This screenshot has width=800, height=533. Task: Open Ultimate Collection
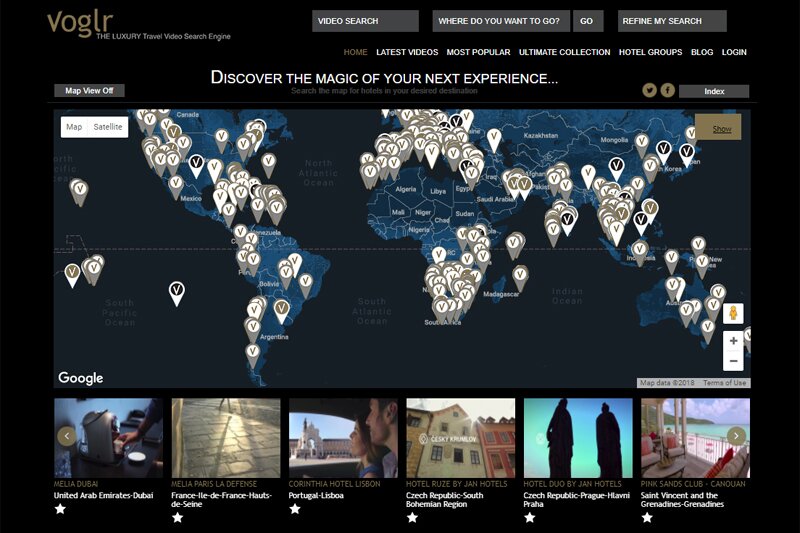(x=564, y=52)
